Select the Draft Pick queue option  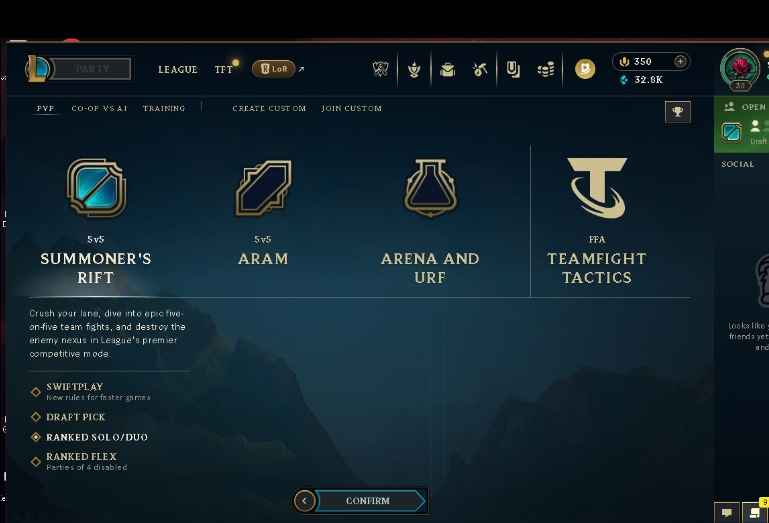coord(75,417)
